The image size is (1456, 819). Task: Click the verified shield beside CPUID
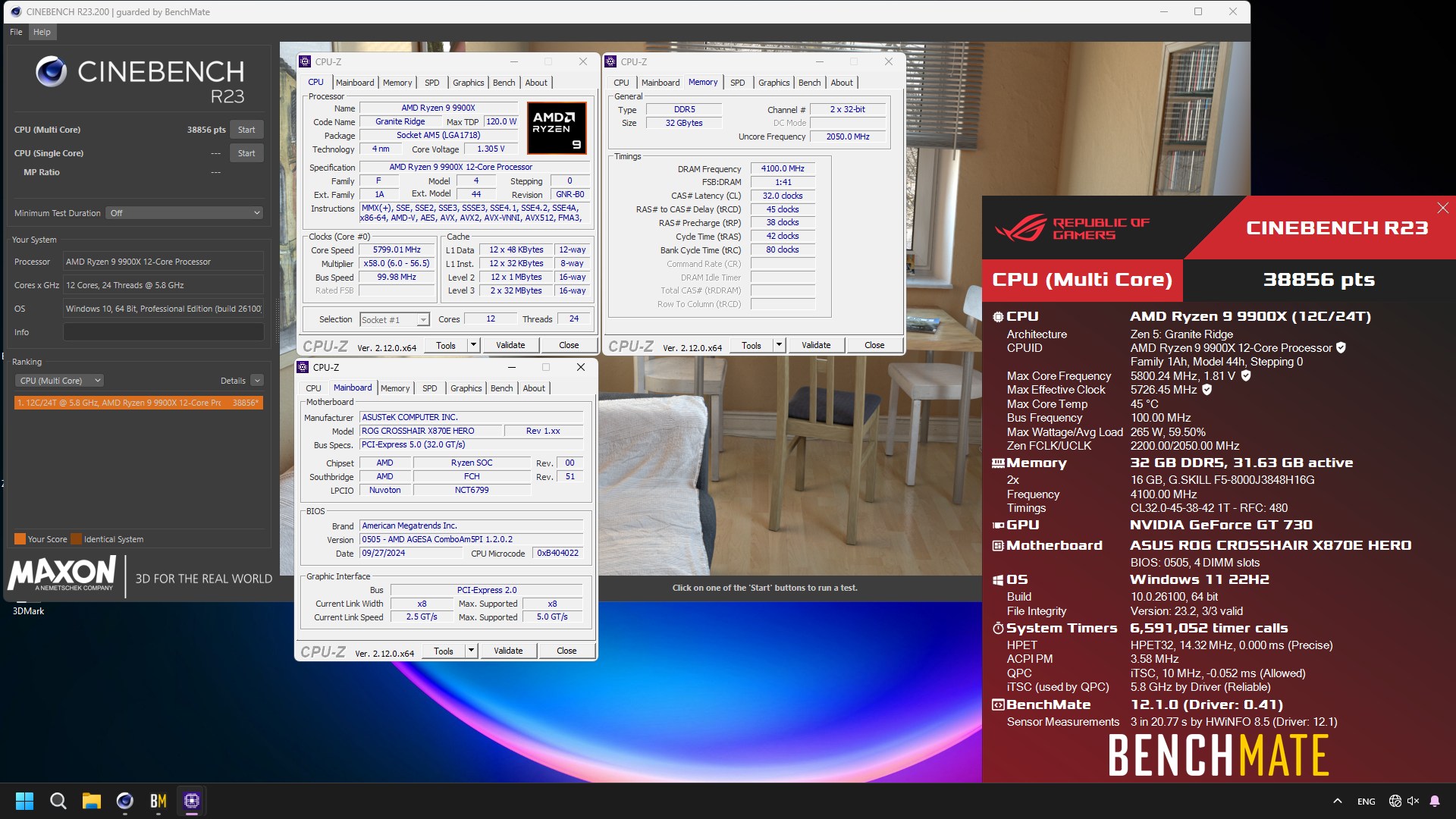coord(1341,348)
